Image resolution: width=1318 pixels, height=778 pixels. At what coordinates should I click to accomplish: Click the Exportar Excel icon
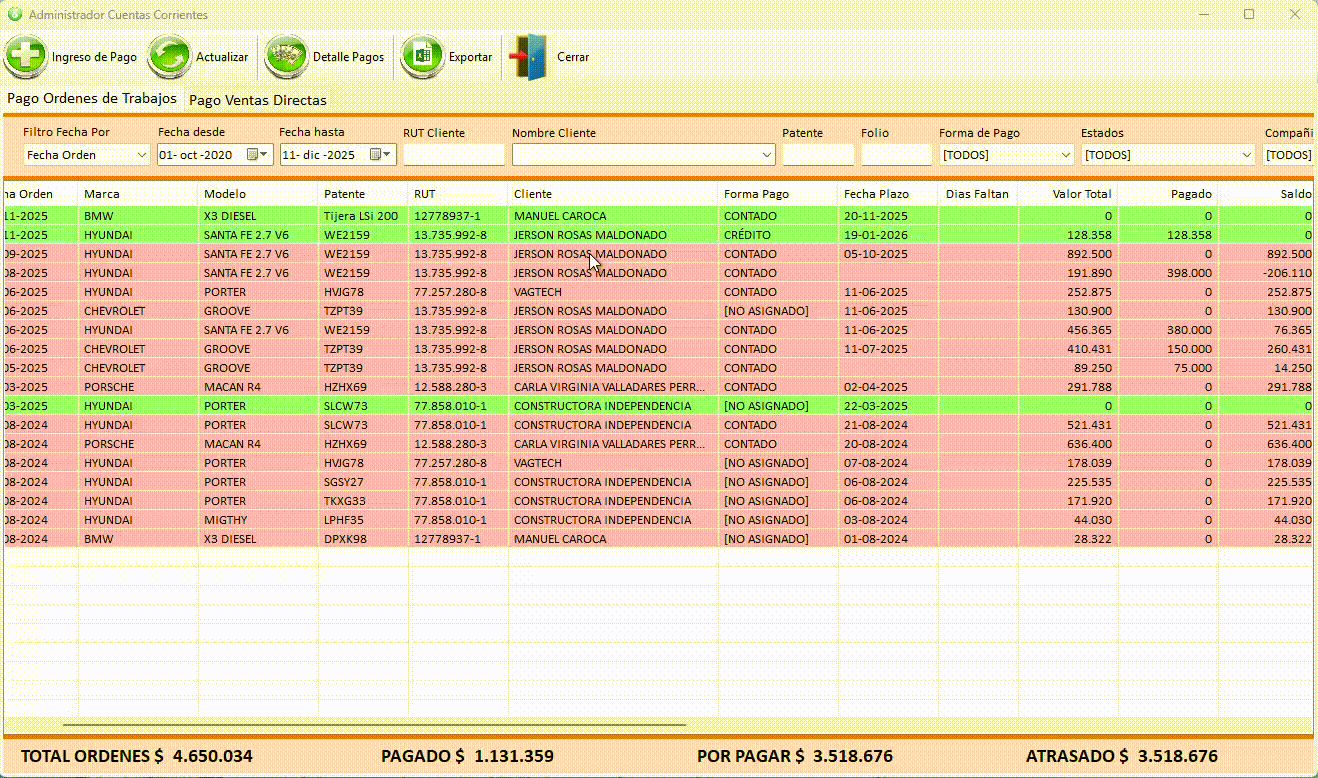[422, 57]
